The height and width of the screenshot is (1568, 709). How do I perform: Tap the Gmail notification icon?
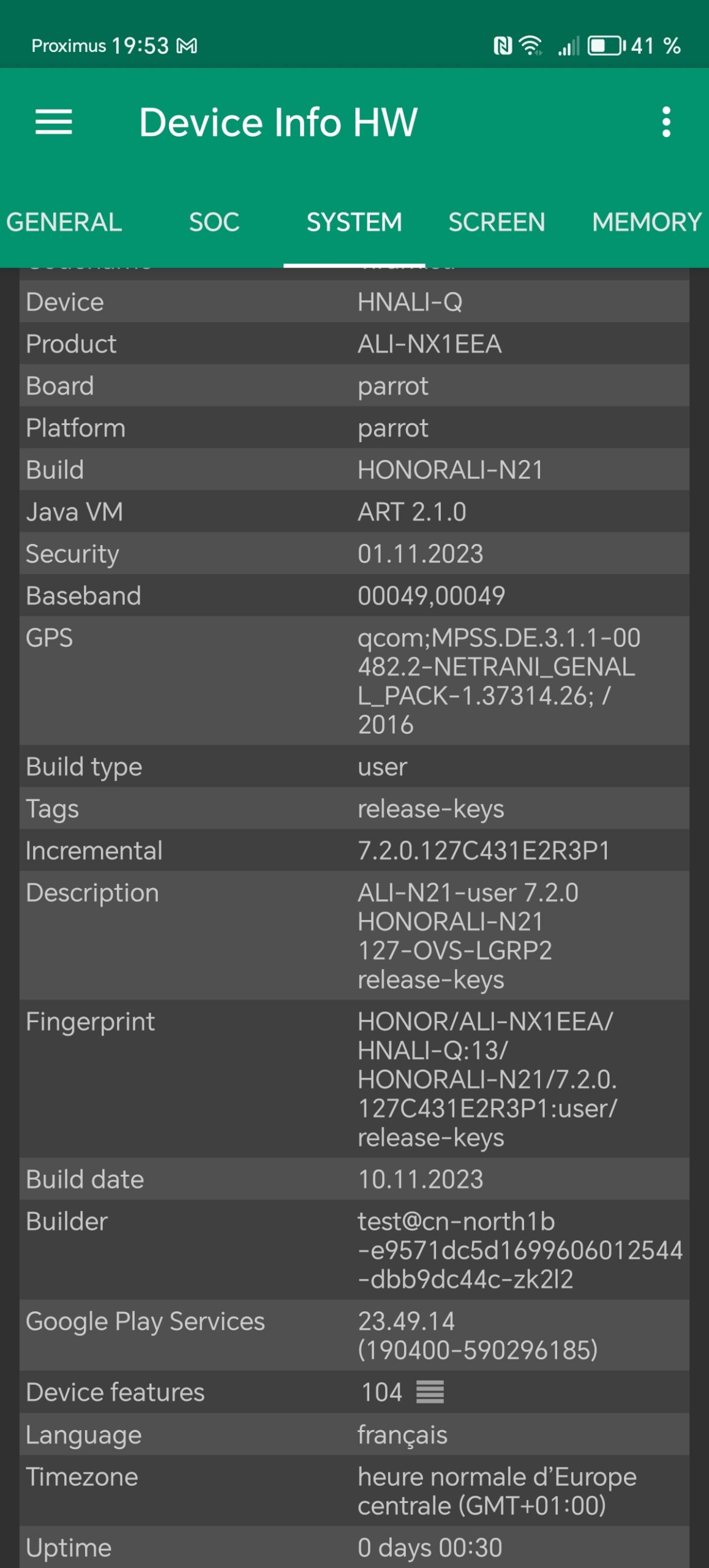coord(187,46)
